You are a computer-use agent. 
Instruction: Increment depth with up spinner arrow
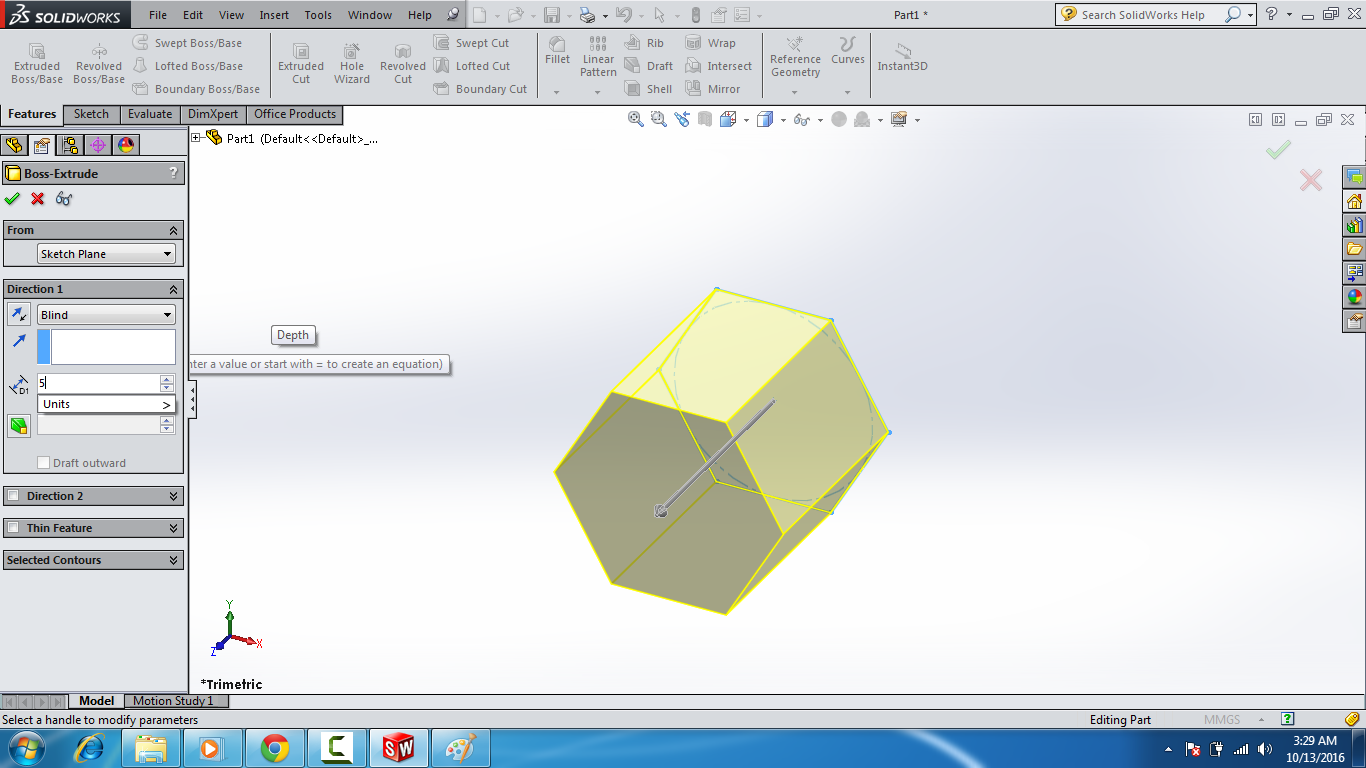coord(168,378)
